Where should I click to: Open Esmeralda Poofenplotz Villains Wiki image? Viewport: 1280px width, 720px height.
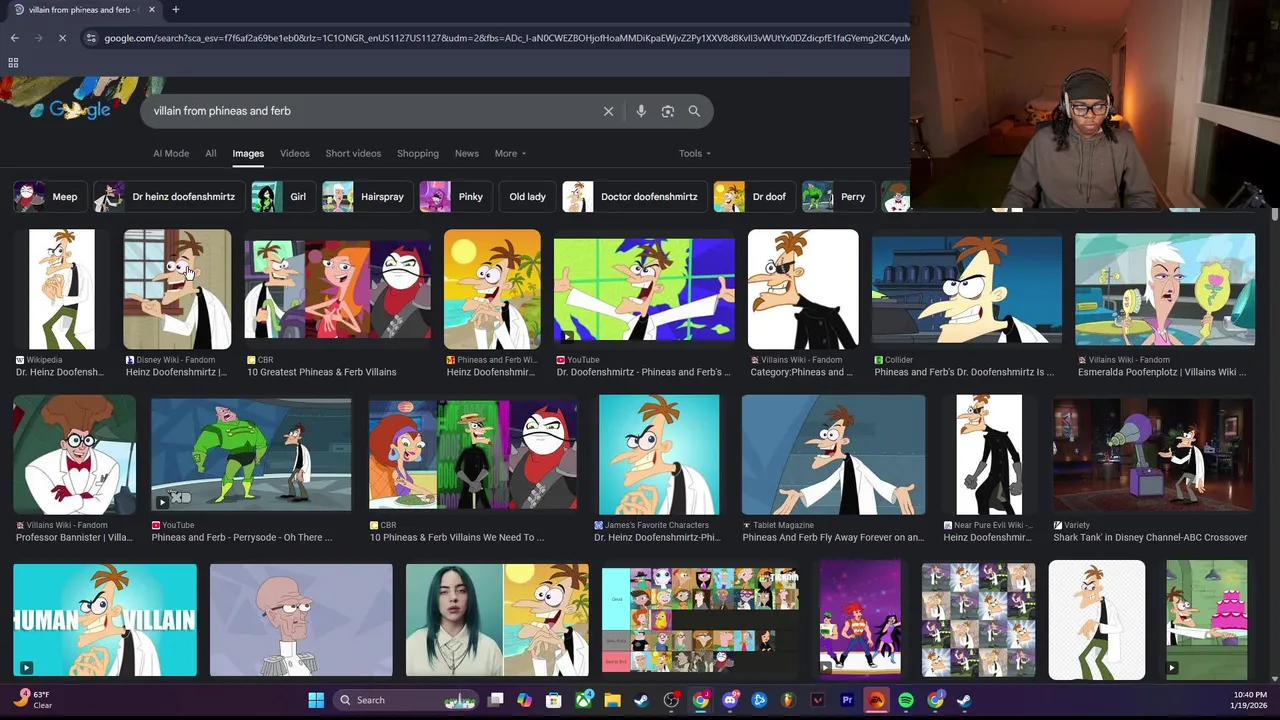click(1165, 289)
